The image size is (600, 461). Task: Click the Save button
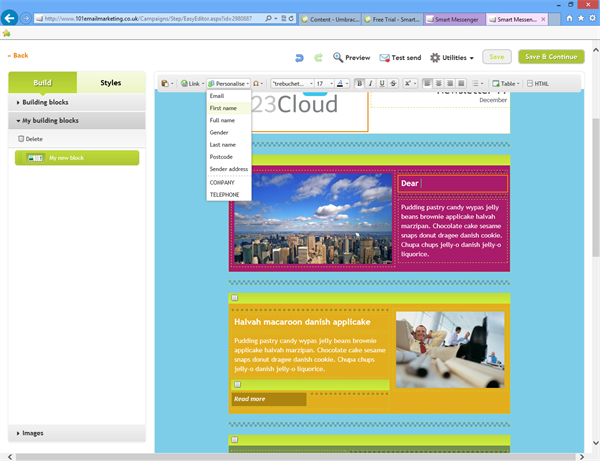pyautogui.click(x=497, y=57)
